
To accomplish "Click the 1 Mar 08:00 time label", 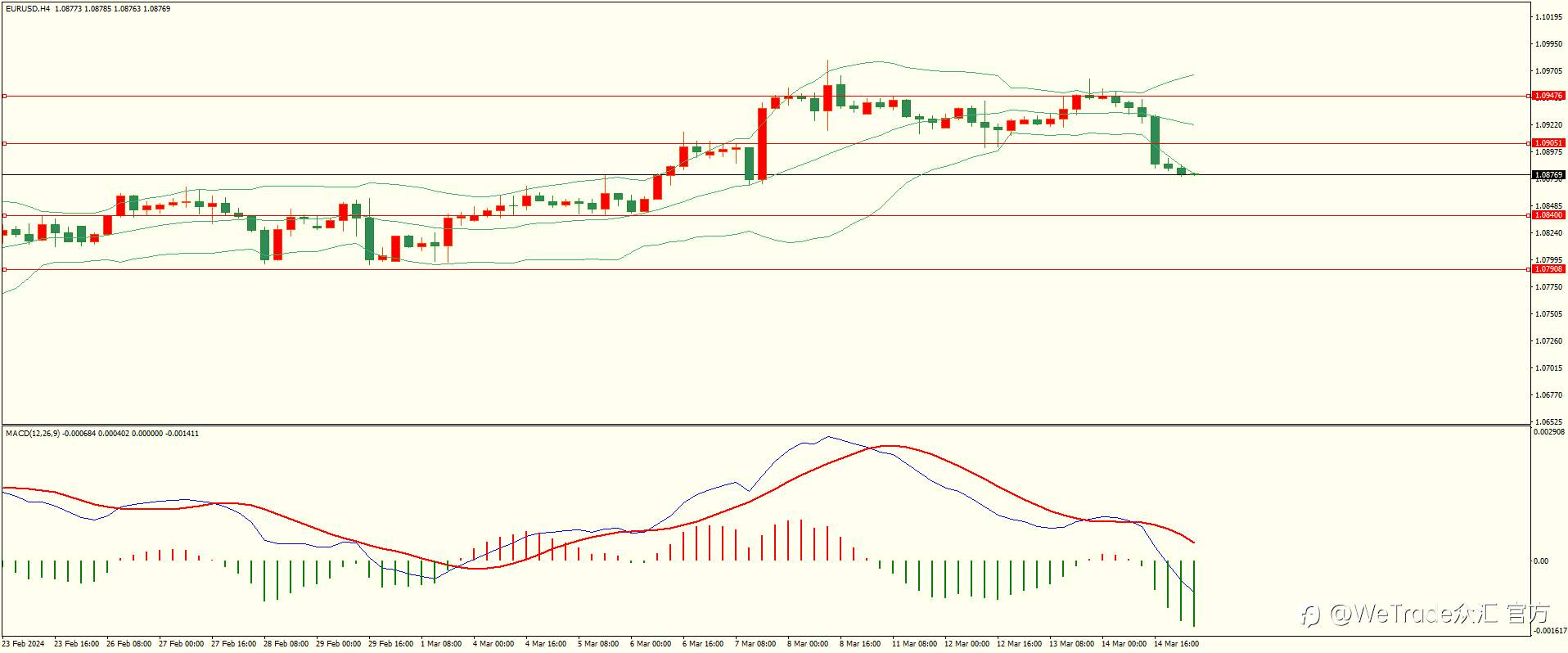I will coord(441,644).
